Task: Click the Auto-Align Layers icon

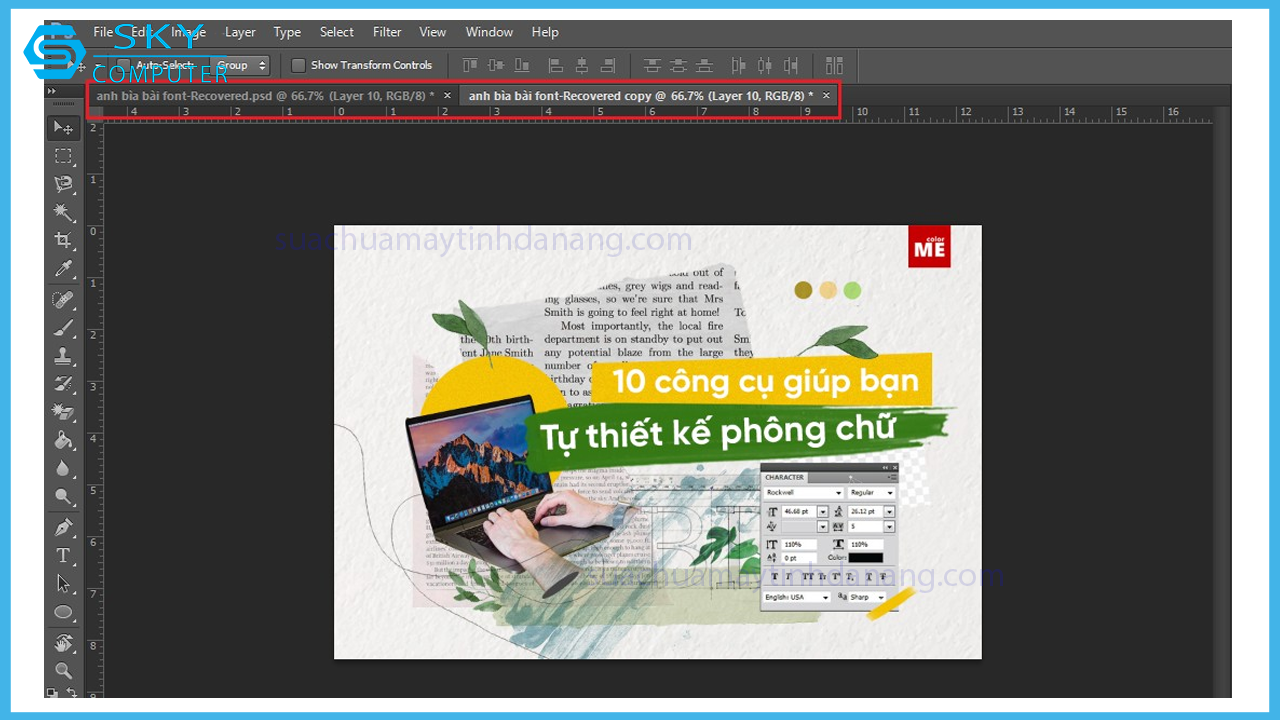Action: click(x=834, y=66)
